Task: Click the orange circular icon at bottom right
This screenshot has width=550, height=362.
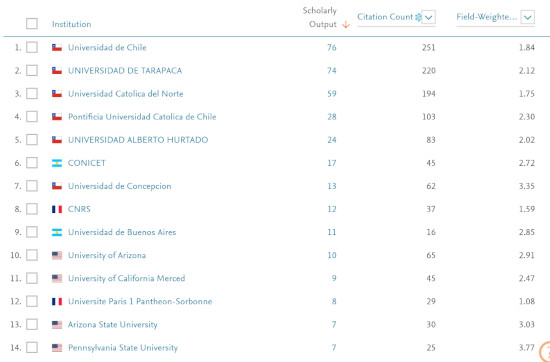Action: click(x=545, y=350)
